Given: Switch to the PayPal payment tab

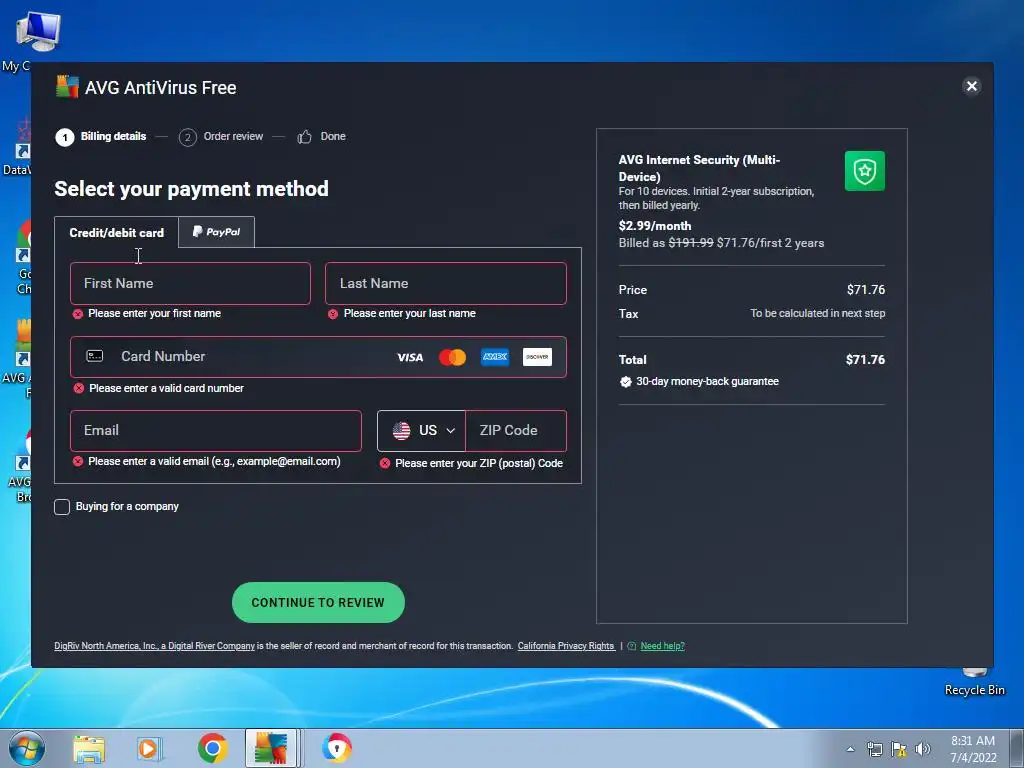Looking at the screenshot, I should (x=216, y=232).
